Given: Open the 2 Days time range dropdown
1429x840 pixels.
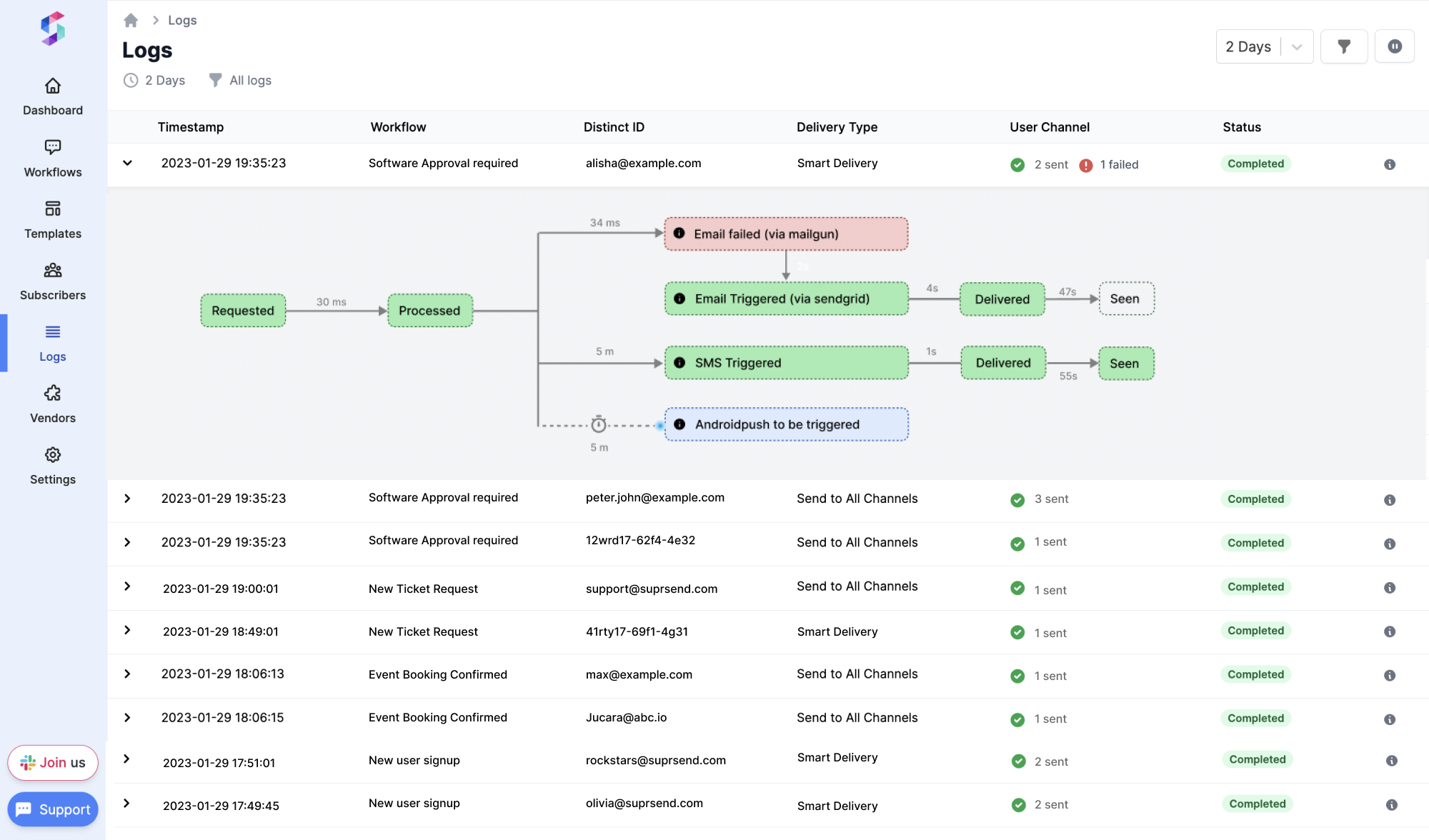Looking at the screenshot, I should 1264,46.
